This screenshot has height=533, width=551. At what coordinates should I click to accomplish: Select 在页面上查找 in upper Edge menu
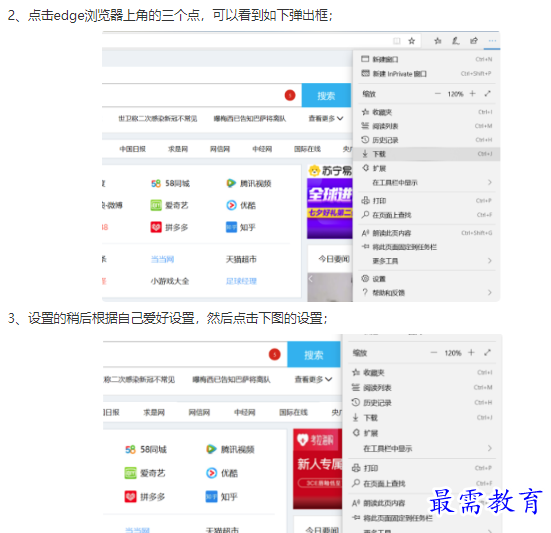tap(427, 215)
